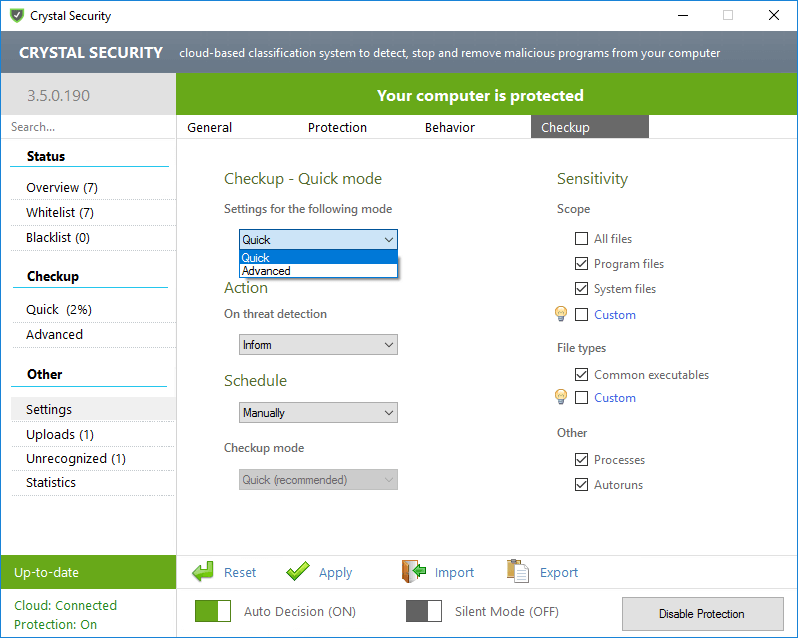
Task: Minimize the Crystal Security window
Action: click(x=683, y=15)
